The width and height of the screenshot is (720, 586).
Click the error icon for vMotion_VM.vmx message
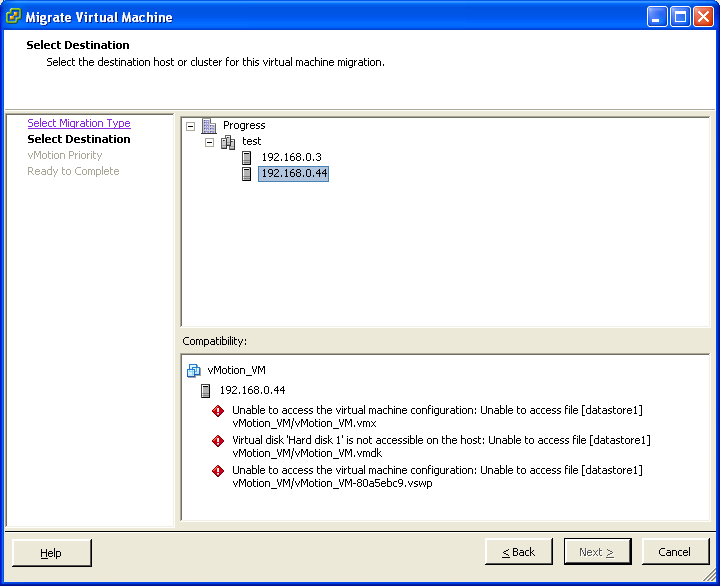click(x=218, y=411)
